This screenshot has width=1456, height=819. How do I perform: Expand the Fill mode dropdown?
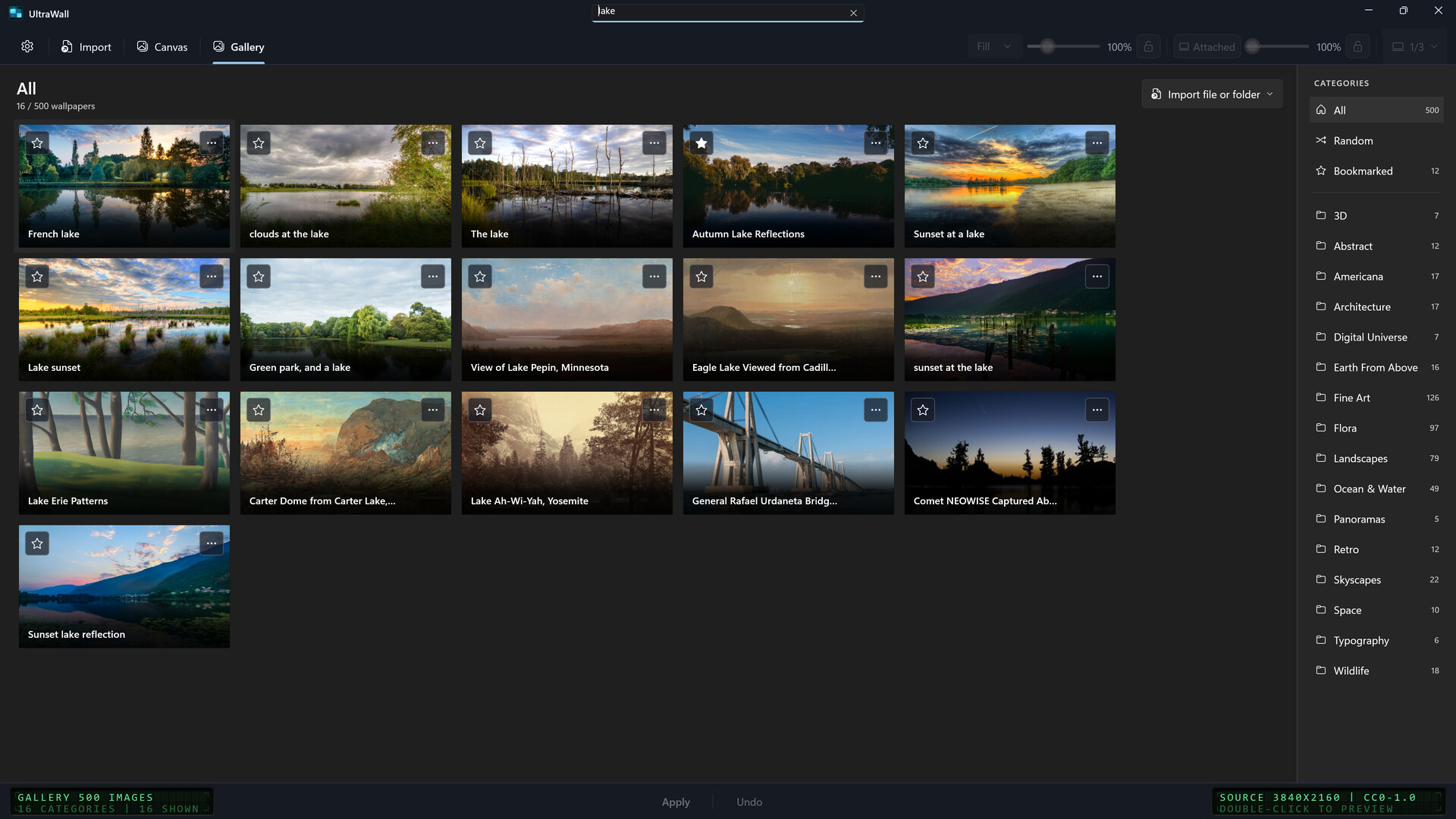click(x=993, y=46)
